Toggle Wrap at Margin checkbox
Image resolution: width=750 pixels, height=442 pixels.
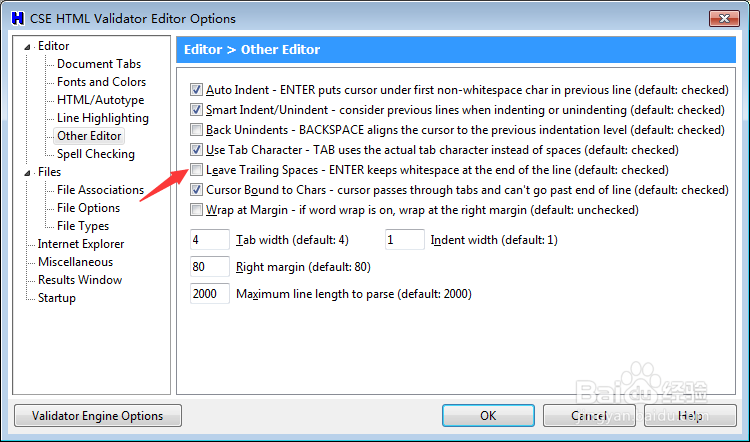(x=196, y=210)
